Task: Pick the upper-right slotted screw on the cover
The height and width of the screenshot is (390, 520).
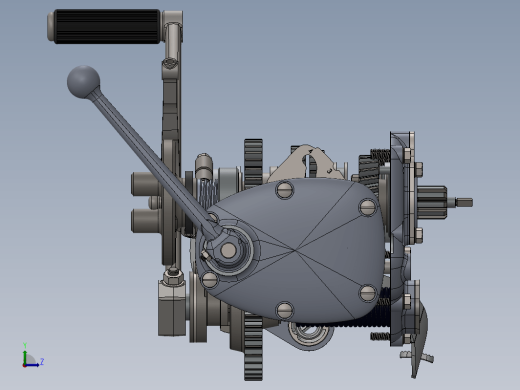Action: pos(368,207)
